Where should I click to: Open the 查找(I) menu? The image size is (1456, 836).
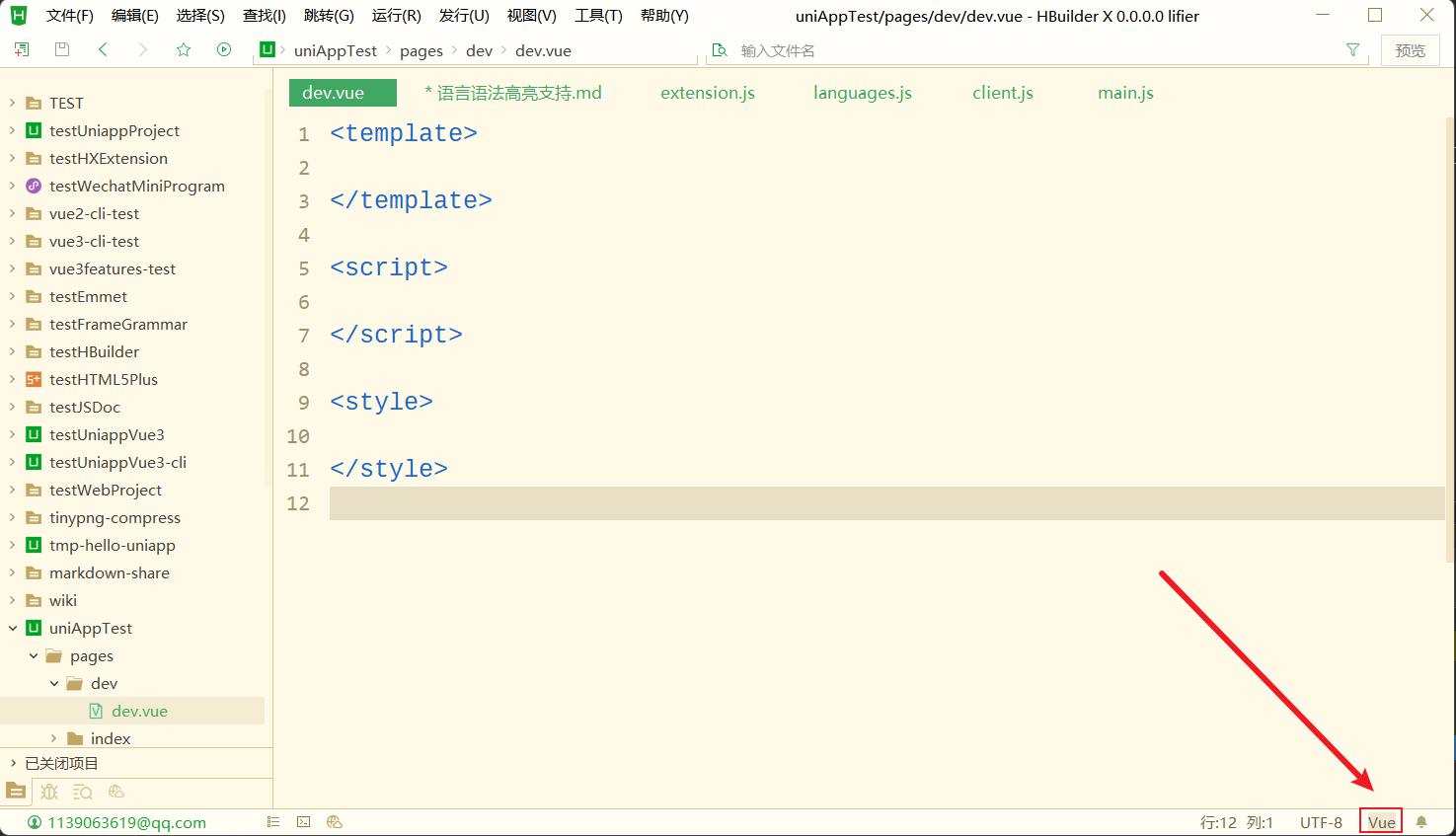pyautogui.click(x=265, y=16)
